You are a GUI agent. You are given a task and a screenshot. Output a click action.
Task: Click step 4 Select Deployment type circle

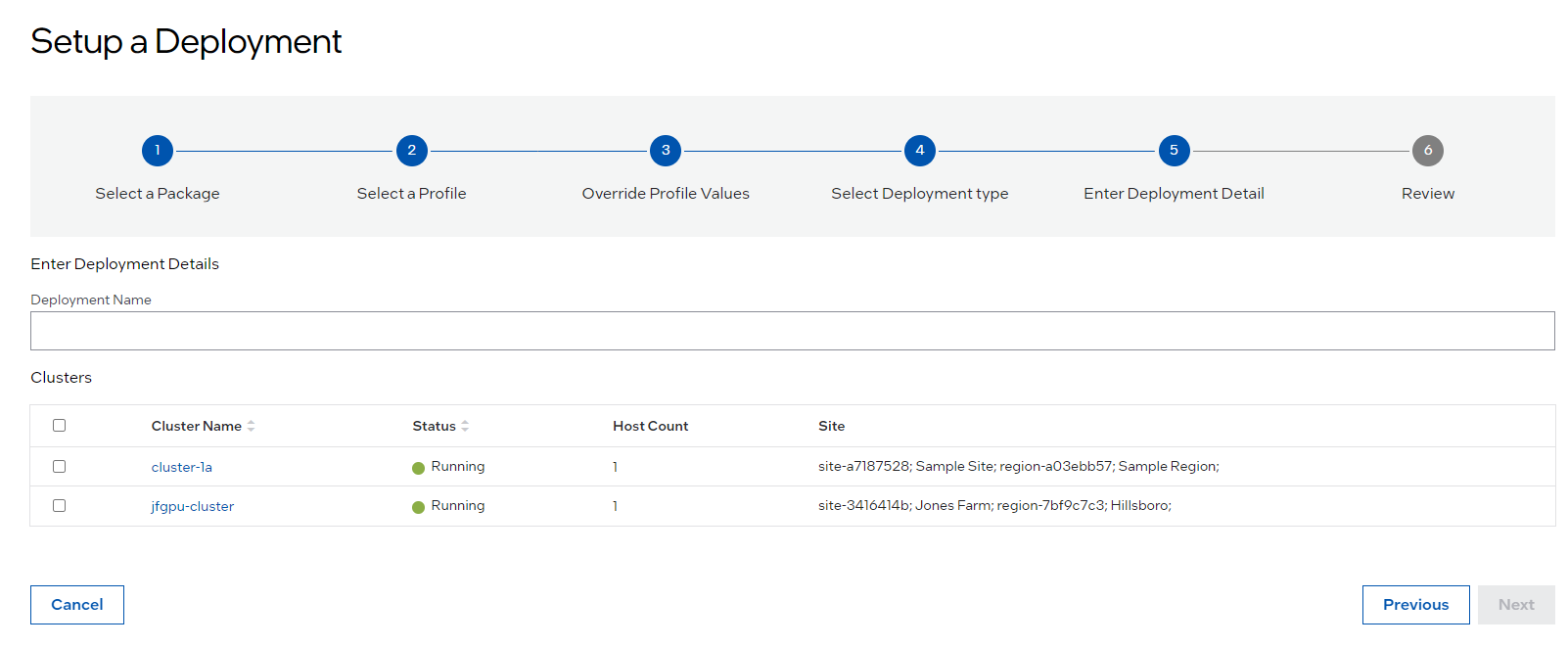919,151
